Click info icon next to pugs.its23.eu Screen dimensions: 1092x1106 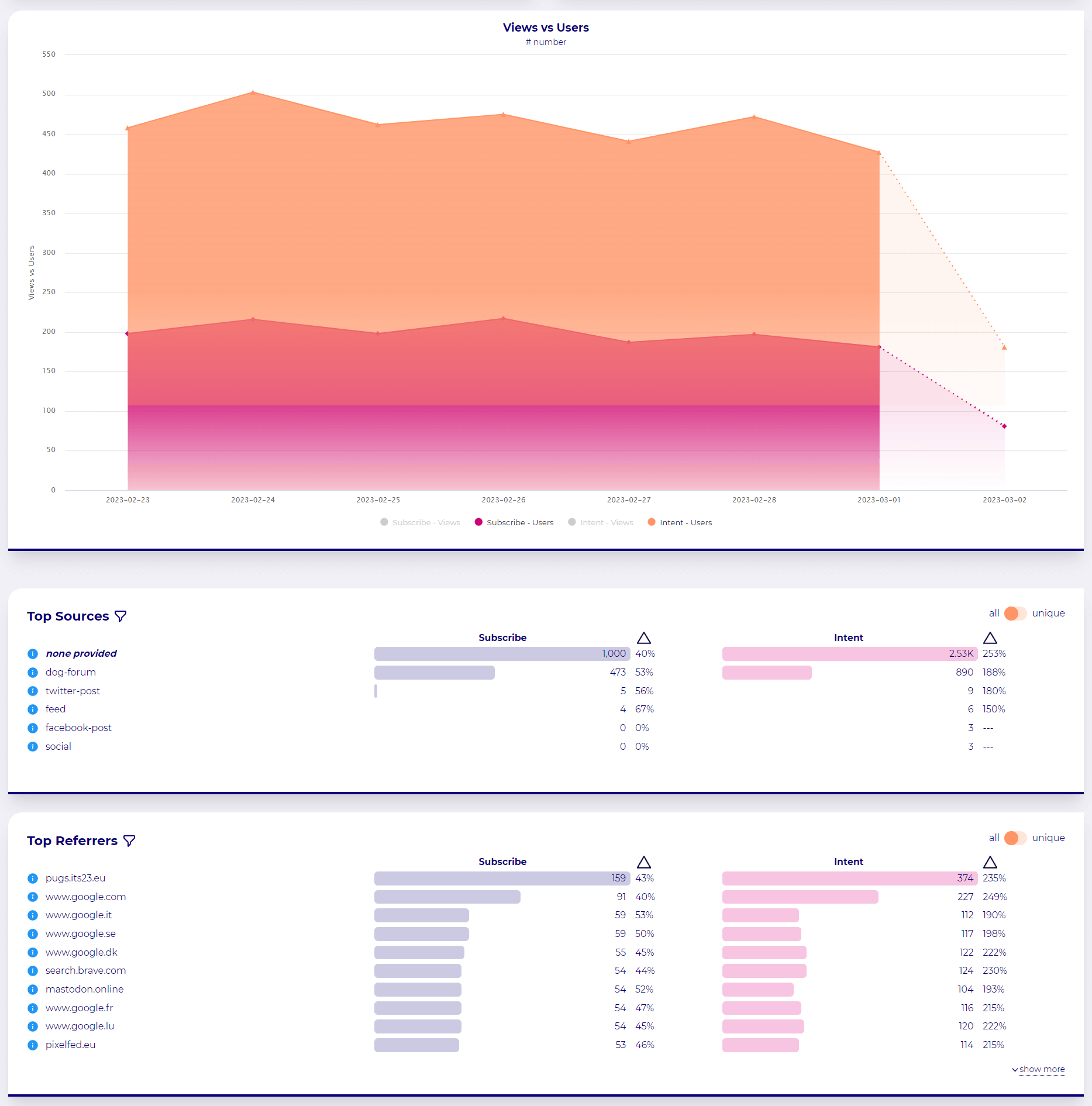(x=33, y=878)
